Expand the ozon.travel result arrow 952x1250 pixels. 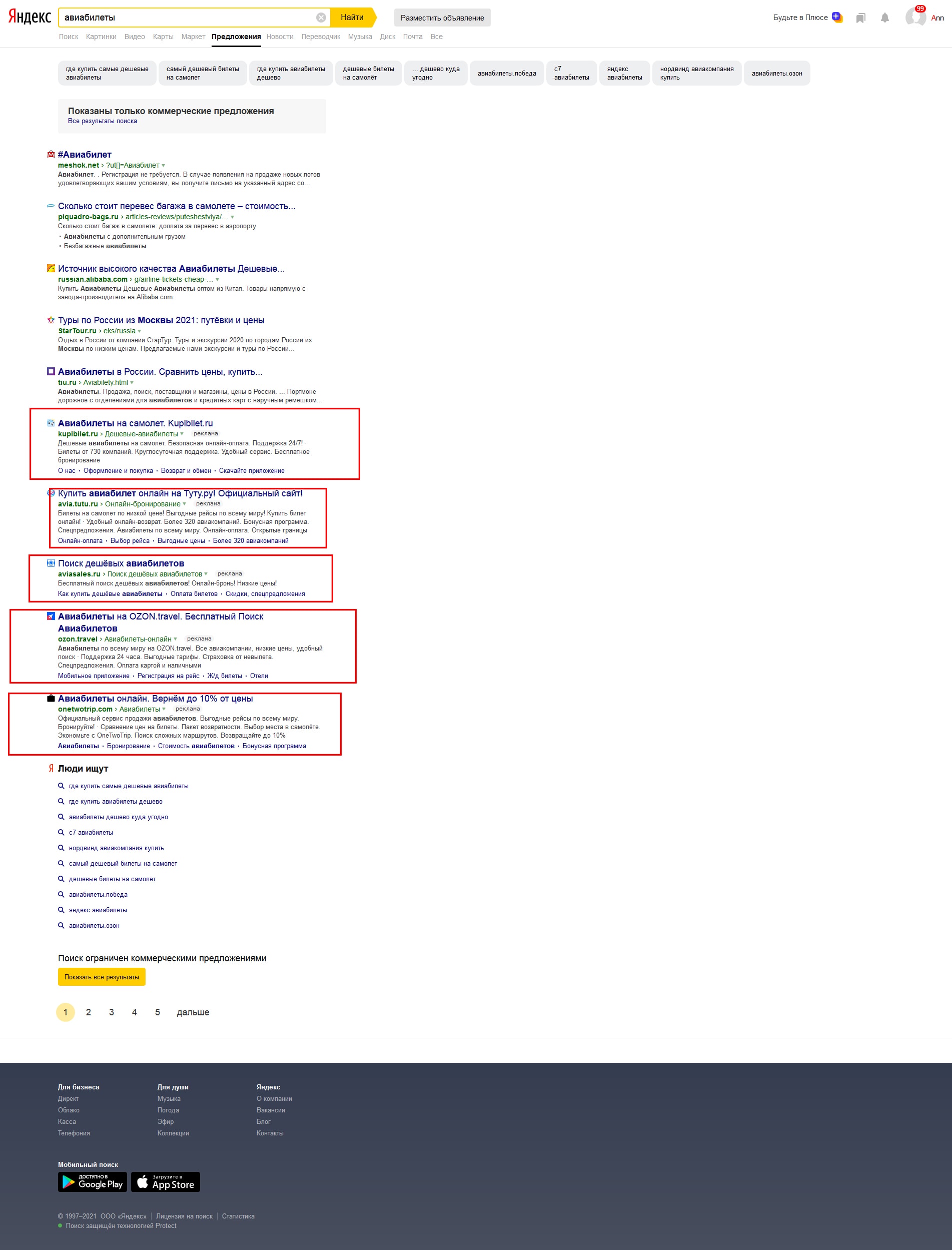coord(175,639)
